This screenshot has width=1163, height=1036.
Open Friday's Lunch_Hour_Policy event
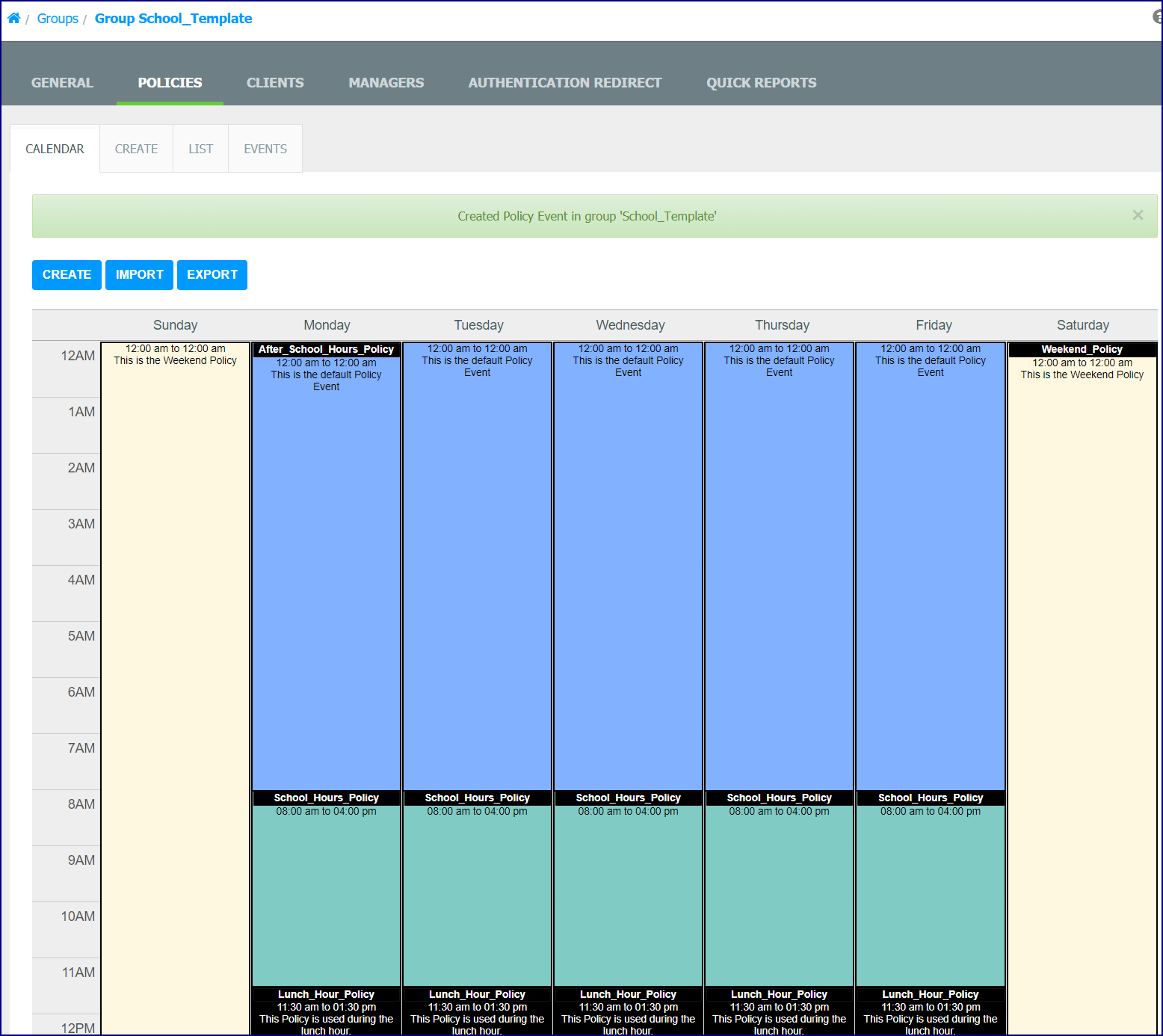931,1011
